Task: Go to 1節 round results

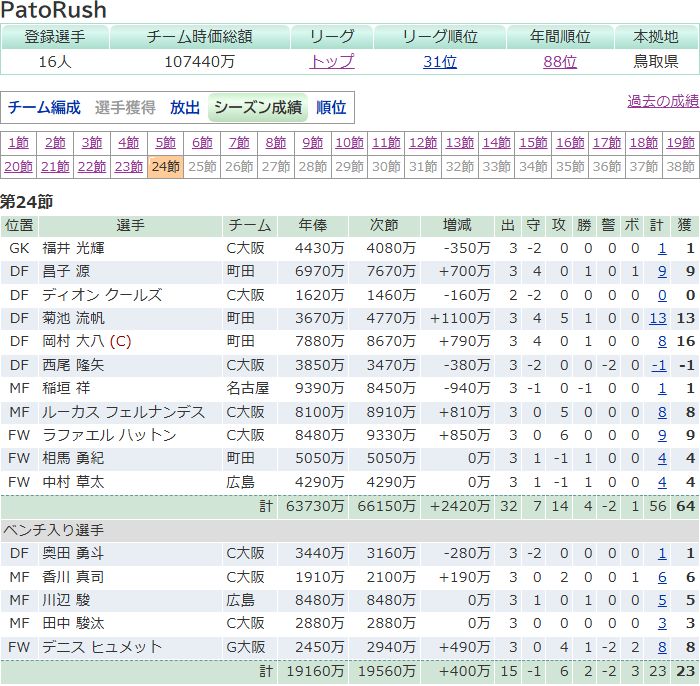Action: click(18, 143)
